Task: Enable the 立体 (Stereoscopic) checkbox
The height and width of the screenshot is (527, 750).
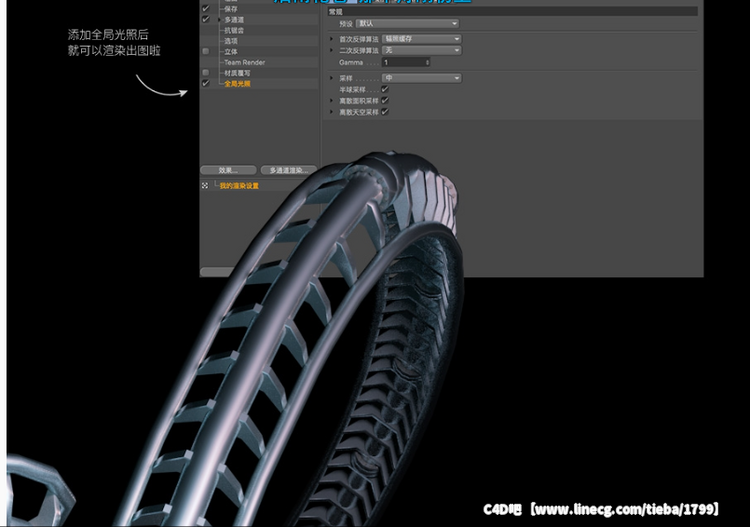Action: [x=206, y=51]
